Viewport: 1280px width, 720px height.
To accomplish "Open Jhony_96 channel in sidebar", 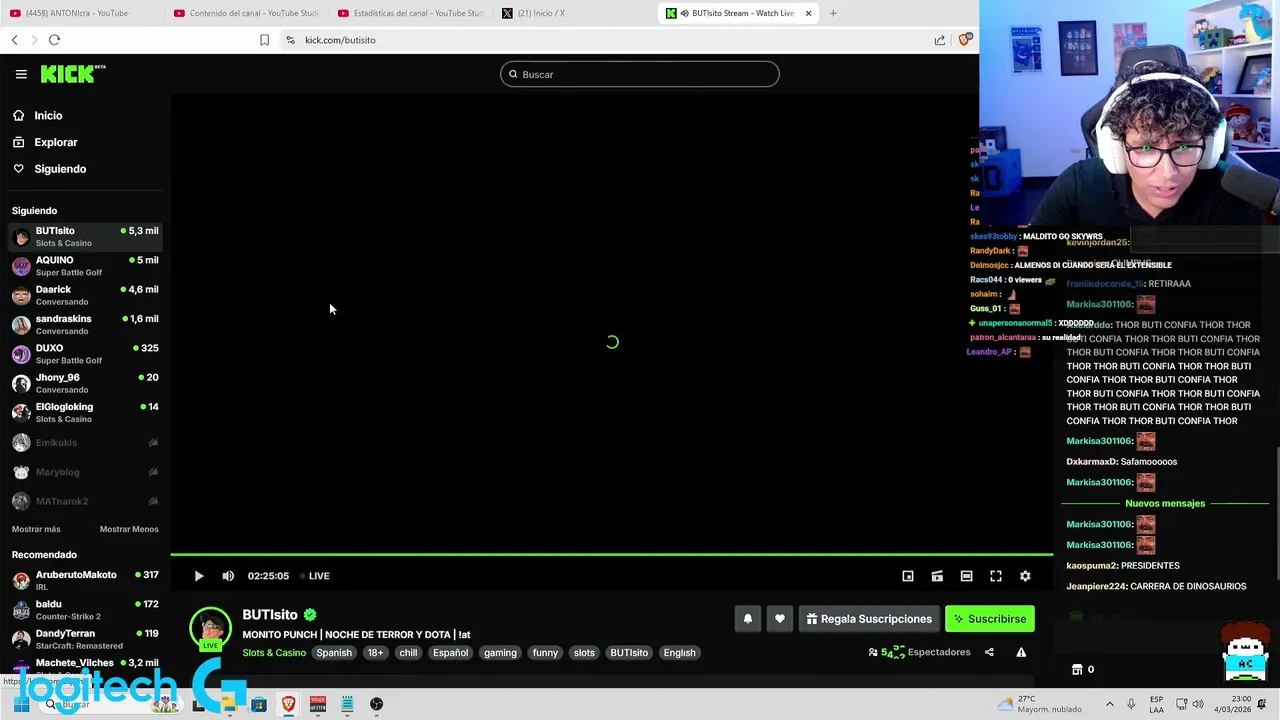I will pyautogui.click(x=85, y=383).
